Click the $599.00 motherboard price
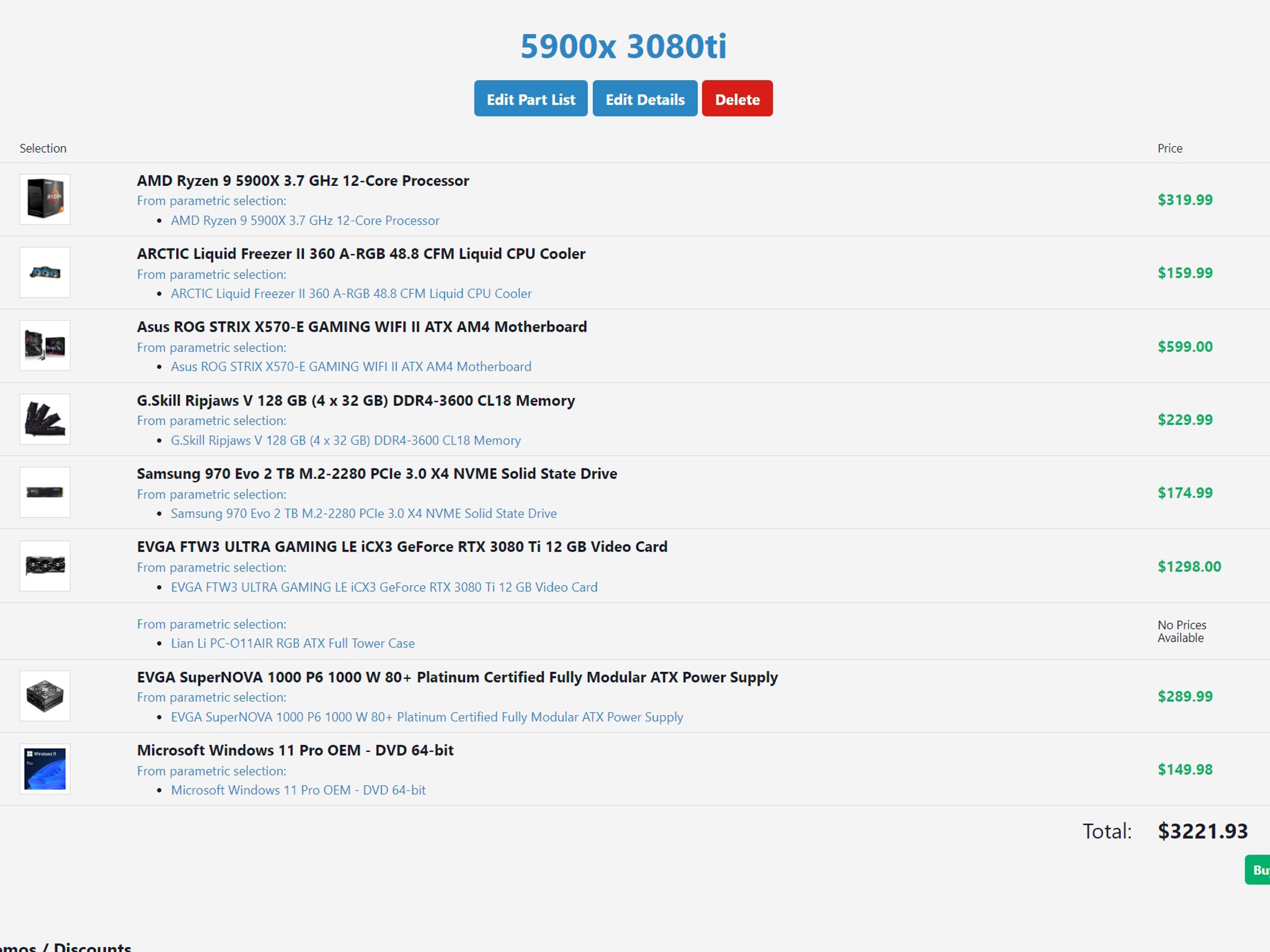1270x952 pixels. click(1185, 346)
